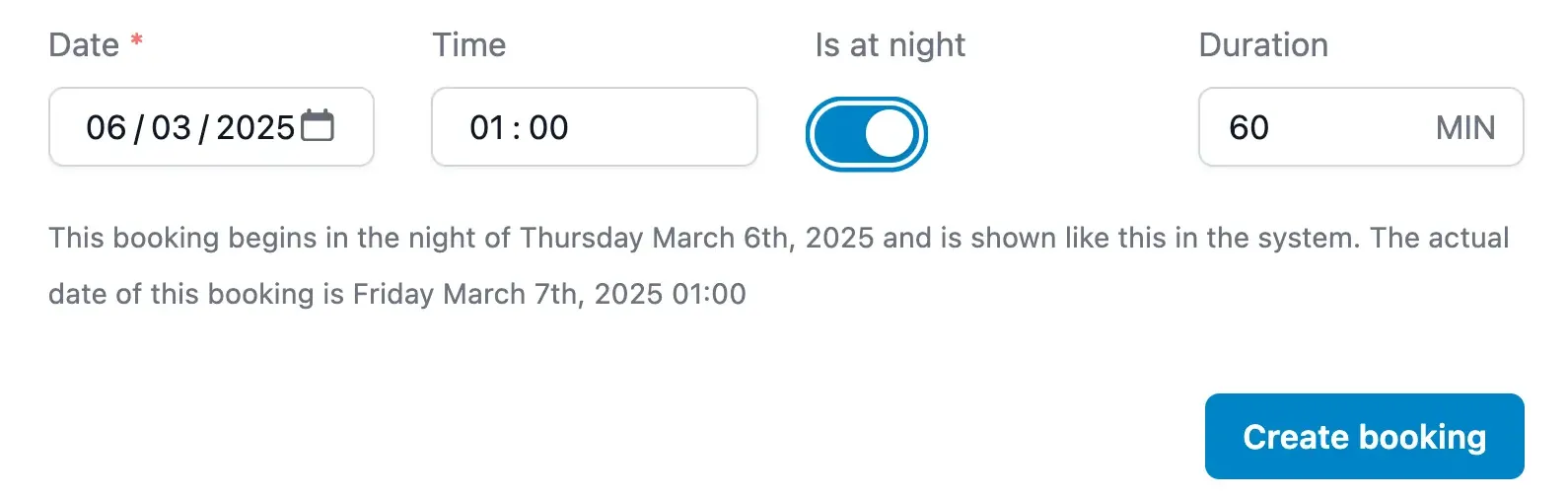Screen dimensions: 1568x497
Task: Toggle the Is at night switch
Action: [866, 133]
